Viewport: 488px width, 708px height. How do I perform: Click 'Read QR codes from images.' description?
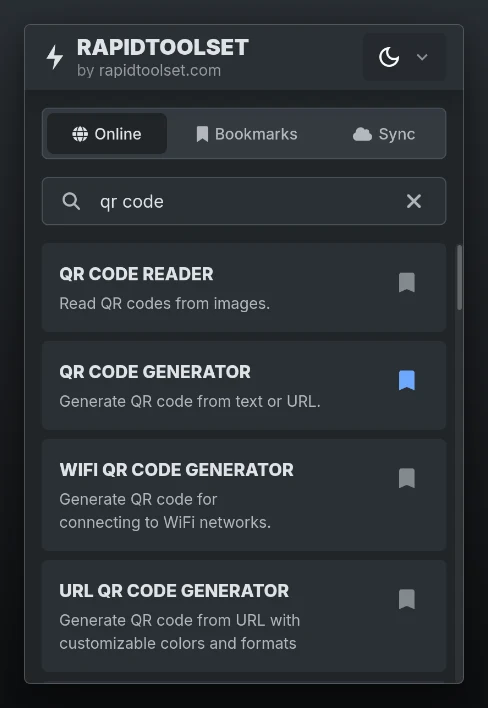(165, 303)
